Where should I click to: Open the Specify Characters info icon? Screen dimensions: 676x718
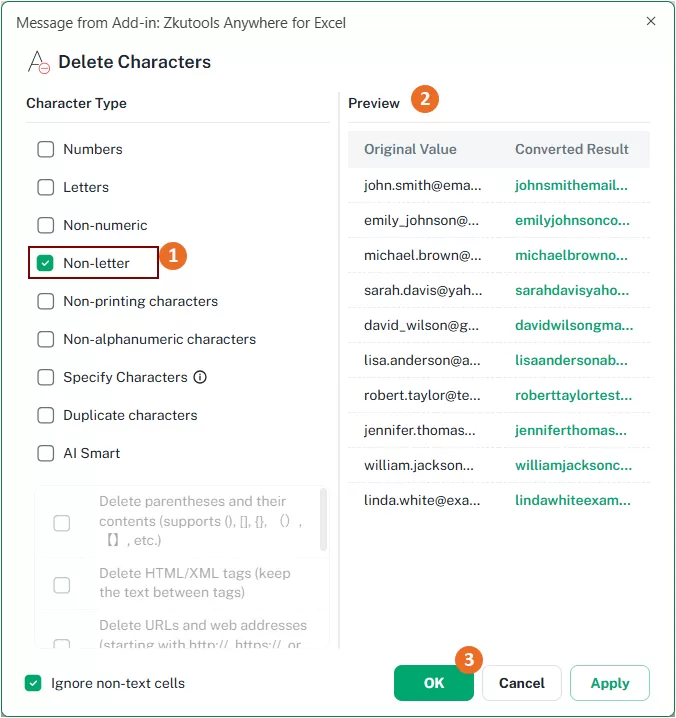tap(200, 377)
